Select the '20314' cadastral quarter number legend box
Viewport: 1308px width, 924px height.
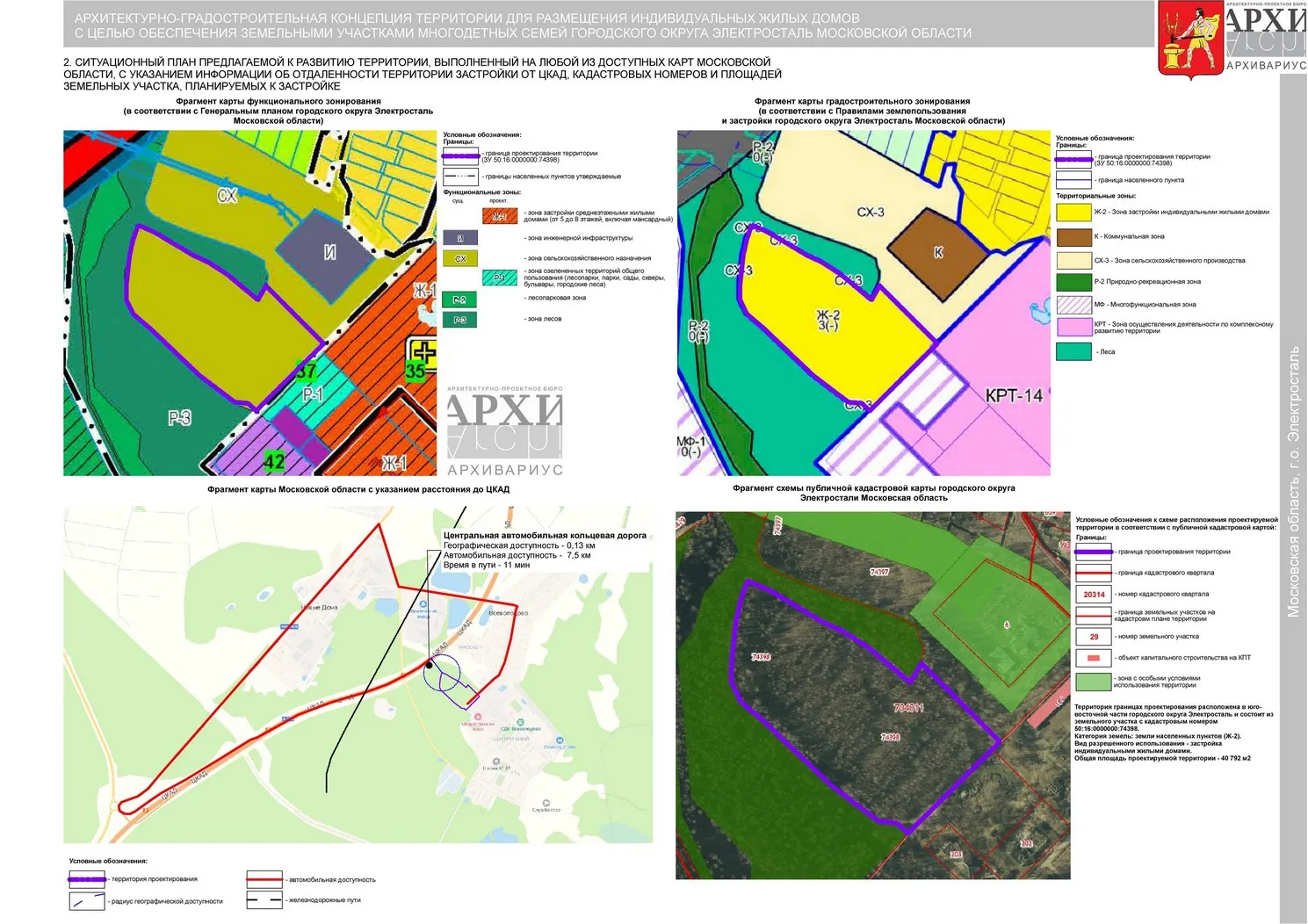1093,595
